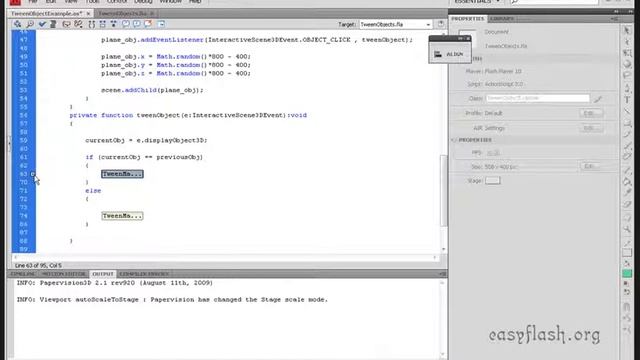Close the TweenObjects.fla tab
This screenshot has width=640, height=360.
[x=152, y=13]
